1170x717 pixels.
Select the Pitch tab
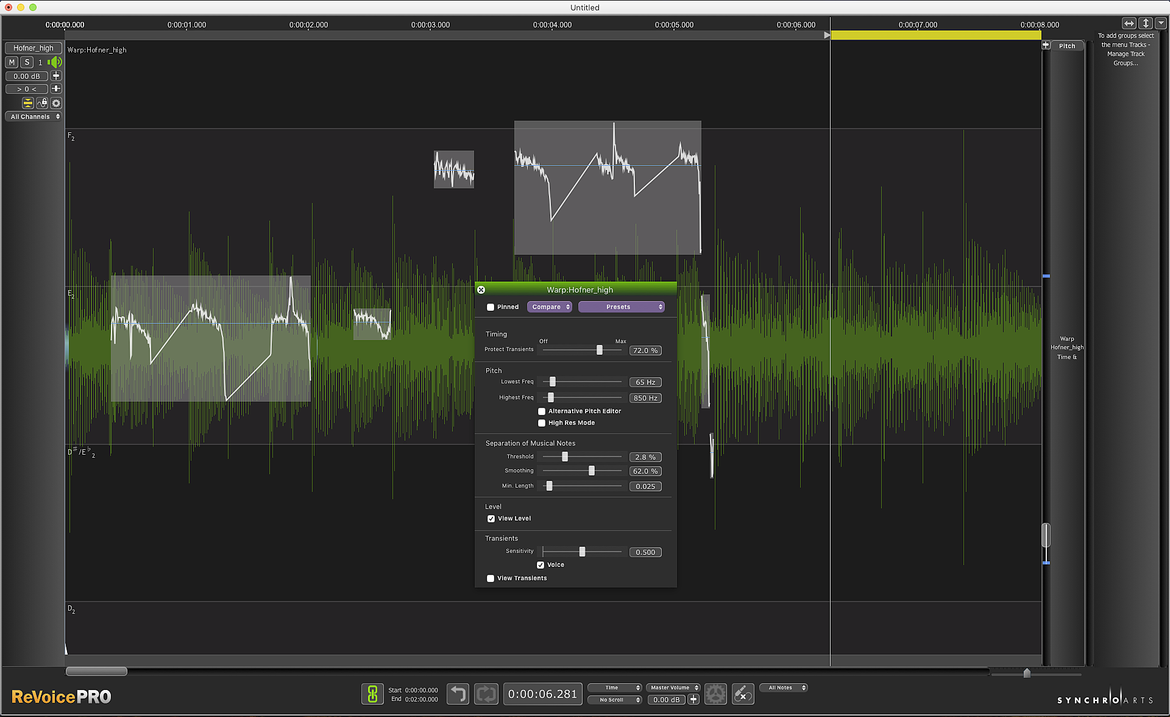point(1067,46)
